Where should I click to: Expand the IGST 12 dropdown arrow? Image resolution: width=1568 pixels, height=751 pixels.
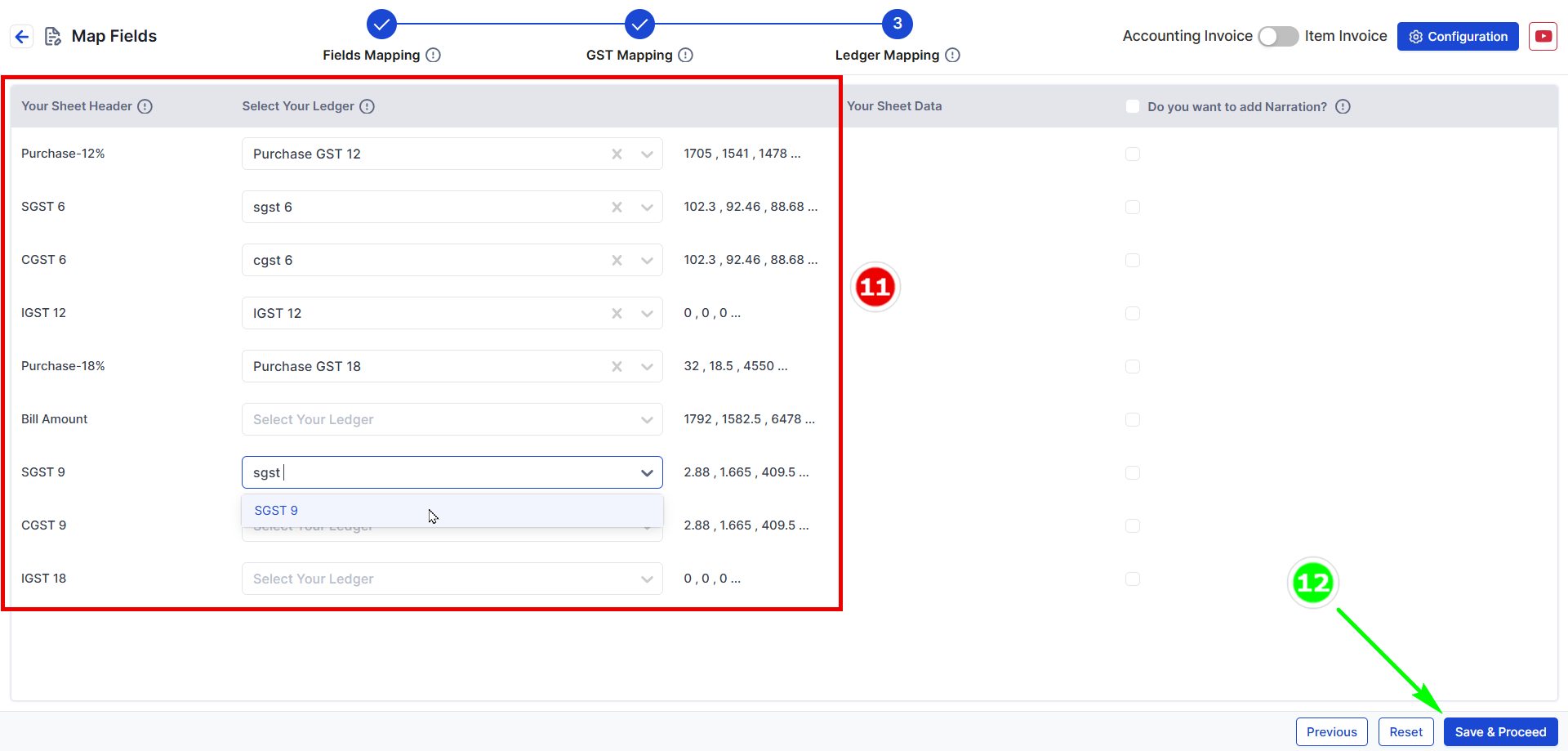pos(647,313)
